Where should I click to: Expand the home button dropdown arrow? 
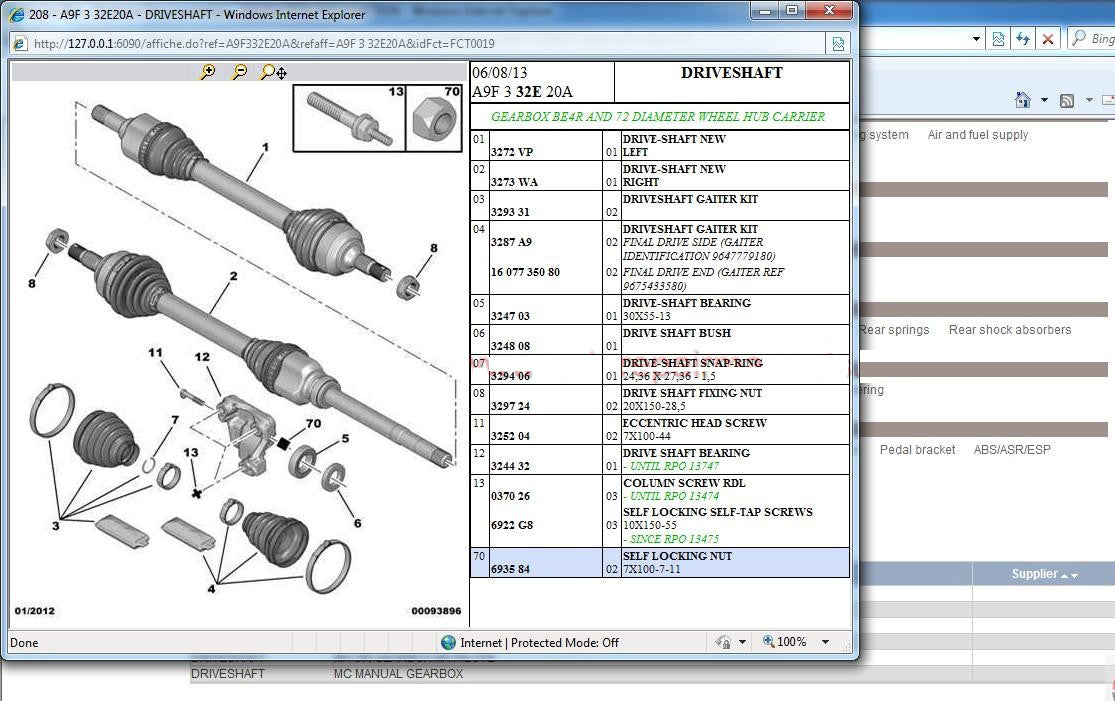(x=1044, y=100)
